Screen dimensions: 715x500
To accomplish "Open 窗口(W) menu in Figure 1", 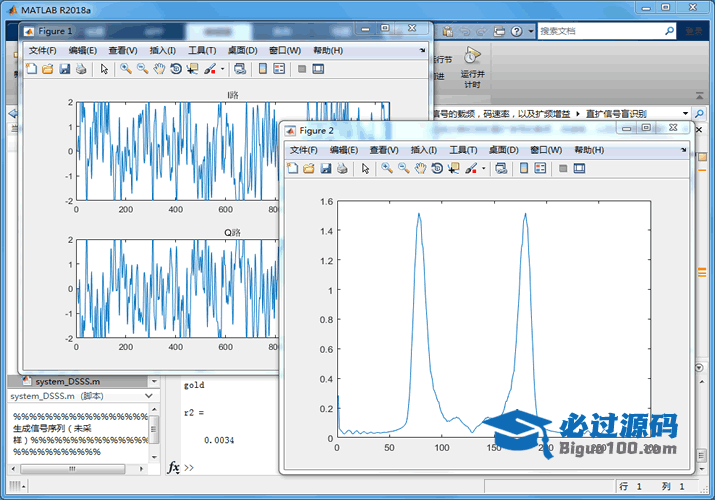I will point(285,51).
